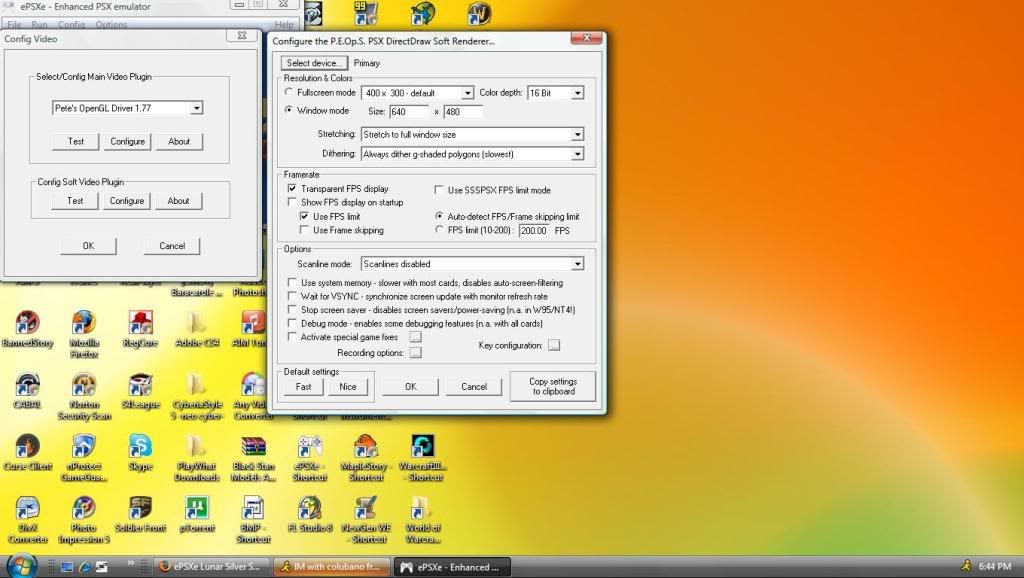Tick the Use system memory checkbox
Image resolution: width=1024 pixels, height=578 pixels.
pyautogui.click(x=292, y=282)
